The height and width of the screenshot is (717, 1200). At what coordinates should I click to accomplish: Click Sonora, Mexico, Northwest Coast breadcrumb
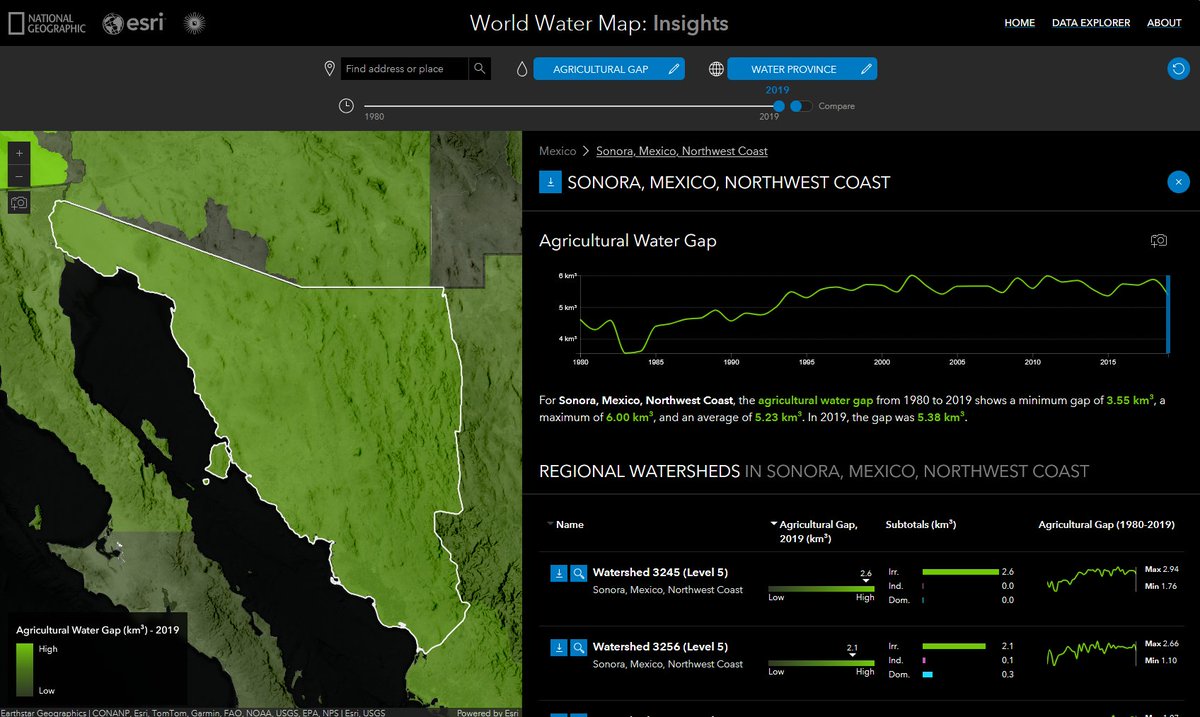pyautogui.click(x=682, y=151)
